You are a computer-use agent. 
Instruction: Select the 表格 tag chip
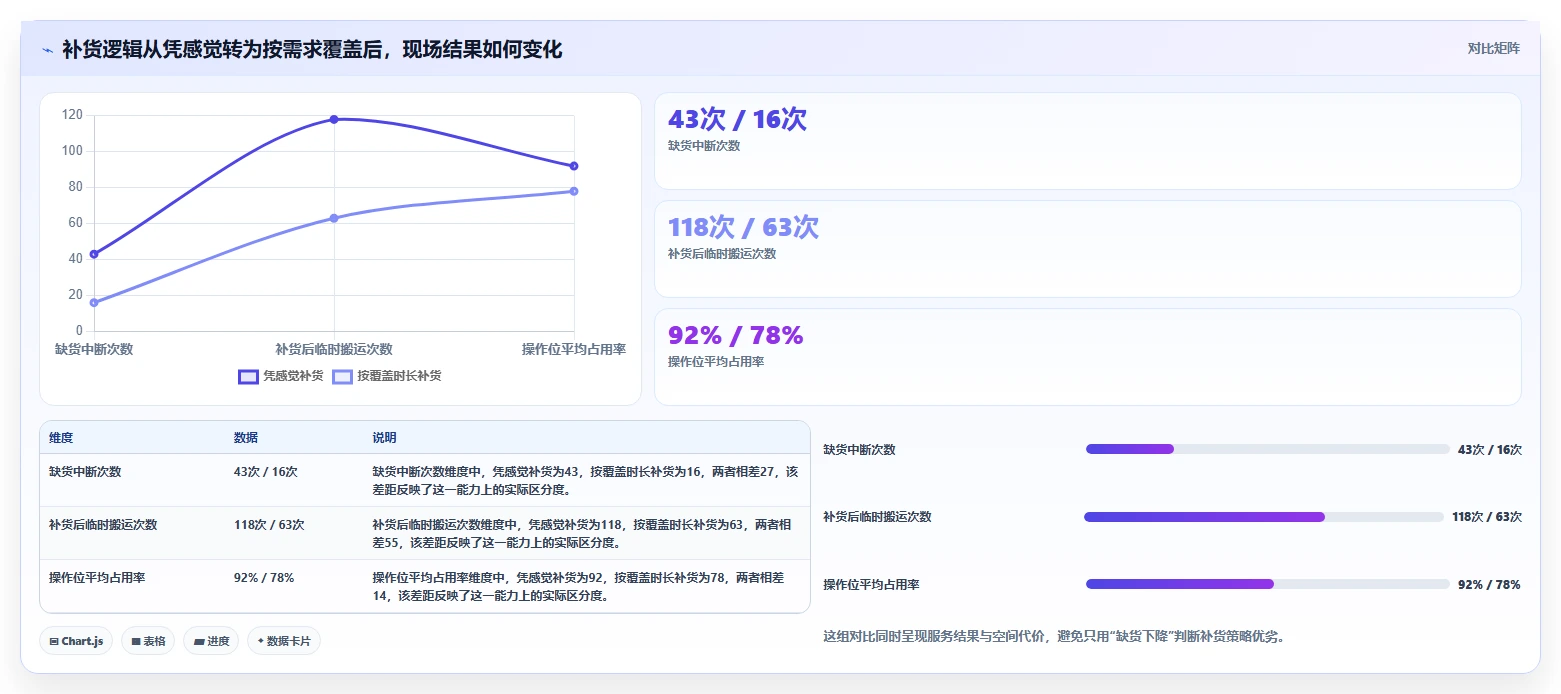click(x=148, y=641)
